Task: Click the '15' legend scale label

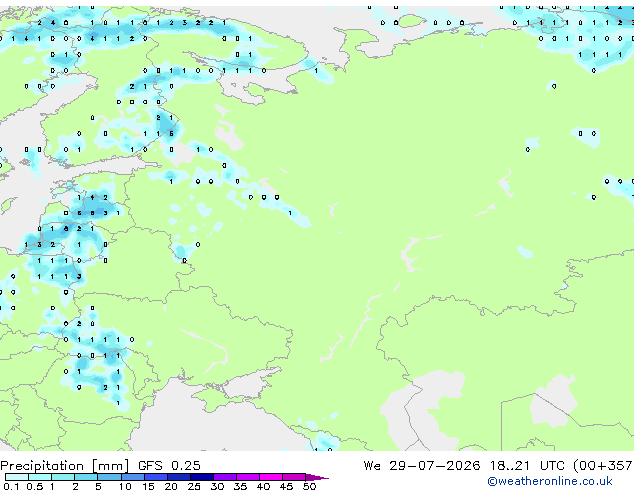Action: (x=148, y=486)
